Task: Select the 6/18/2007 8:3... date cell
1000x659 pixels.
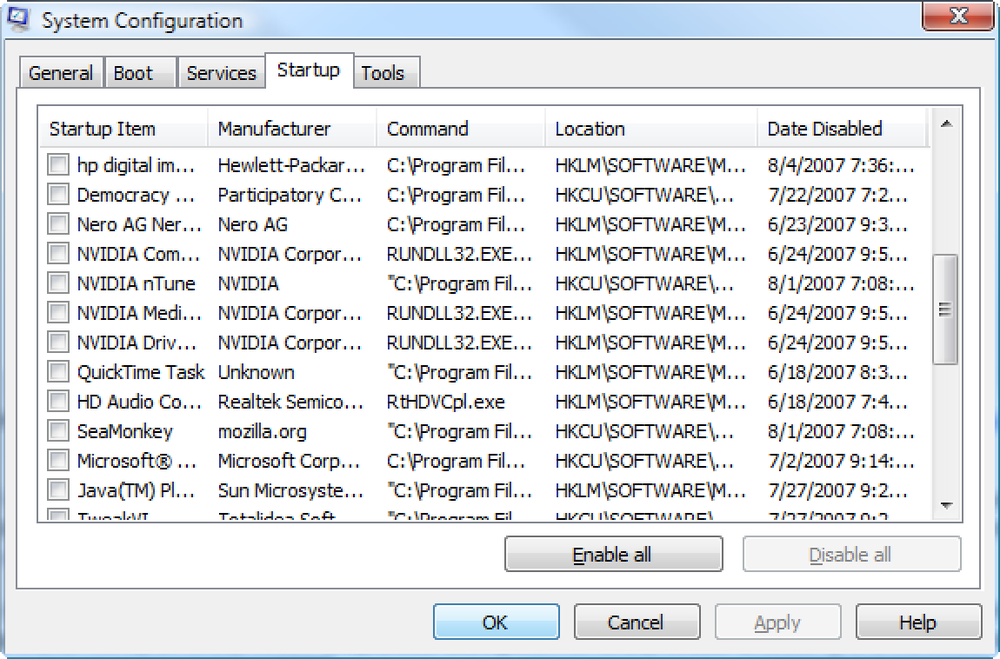Action: click(838, 372)
